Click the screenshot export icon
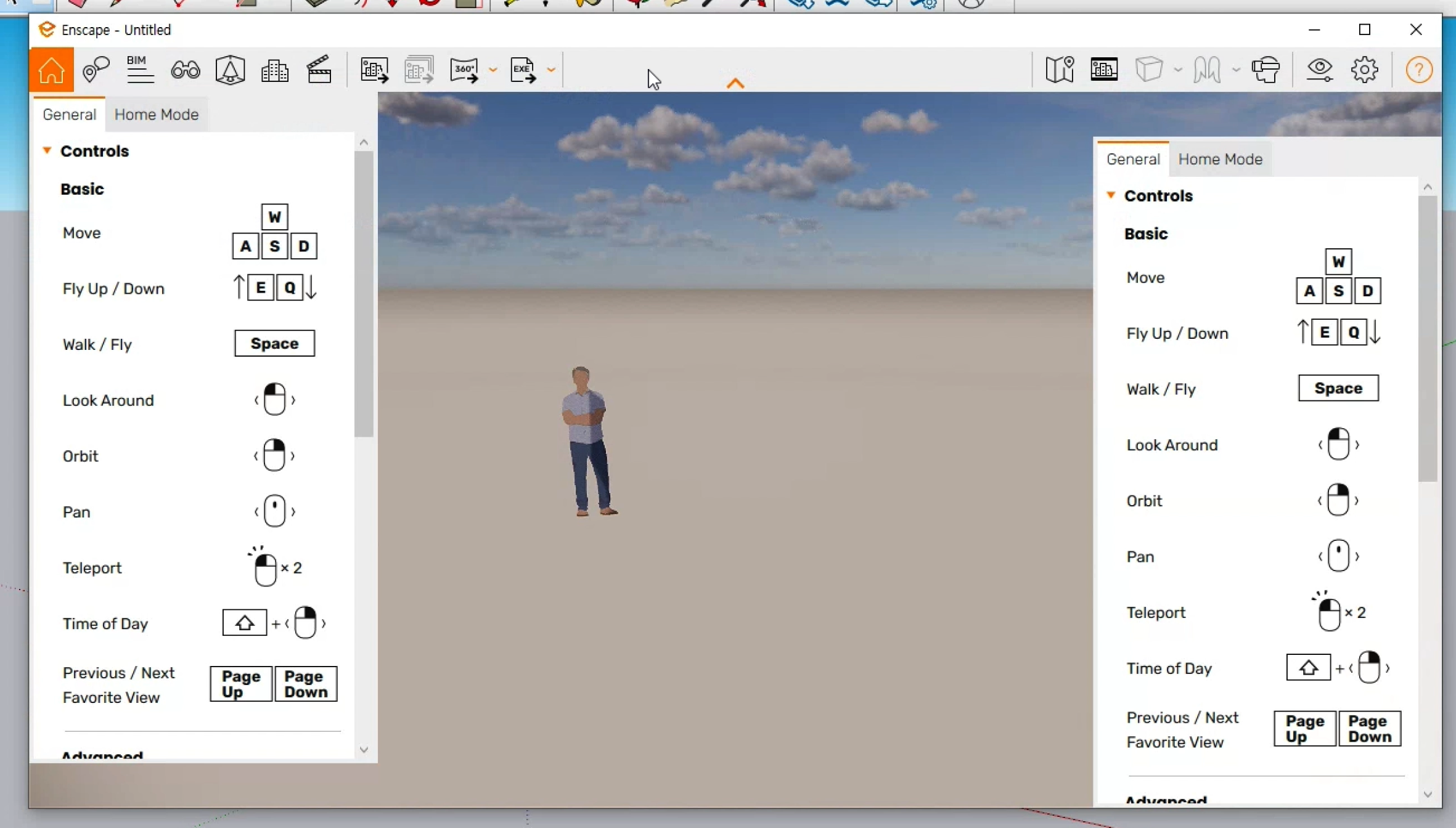Image resolution: width=1456 pixels, height=828 pixels. (x=374, y=70)
